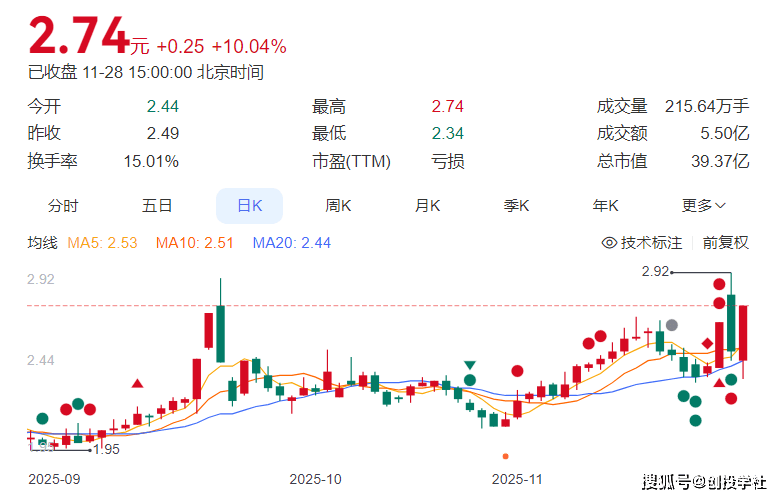
Task: Select the 月K monthly chart tab
Action: (x=428, y=206)
